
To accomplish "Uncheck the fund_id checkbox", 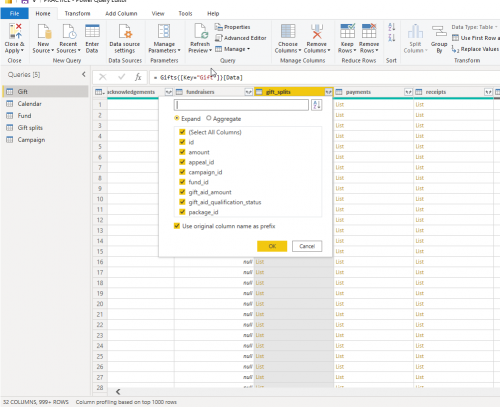I will 182,182.
